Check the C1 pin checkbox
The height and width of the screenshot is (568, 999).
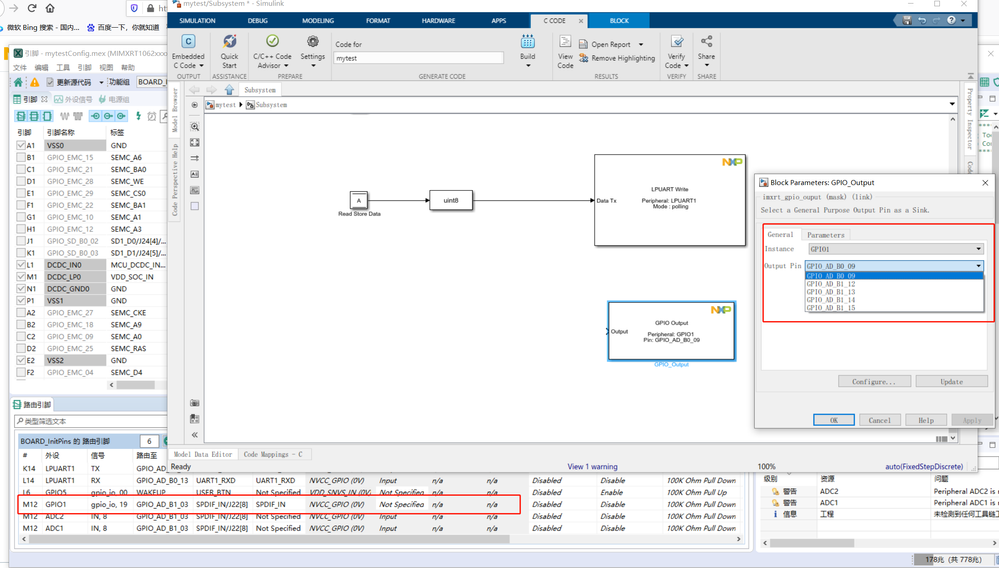[21, 169]
